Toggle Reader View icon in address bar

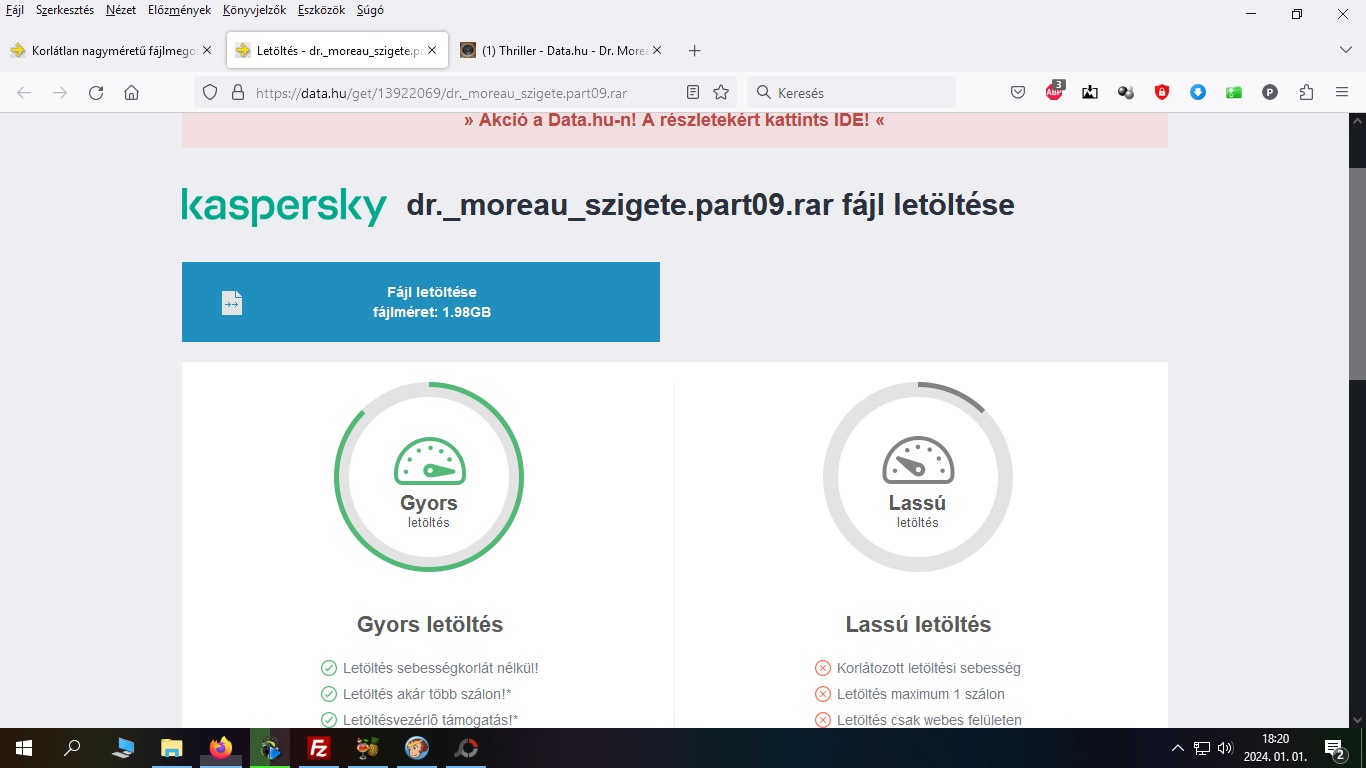click(693, 92)
